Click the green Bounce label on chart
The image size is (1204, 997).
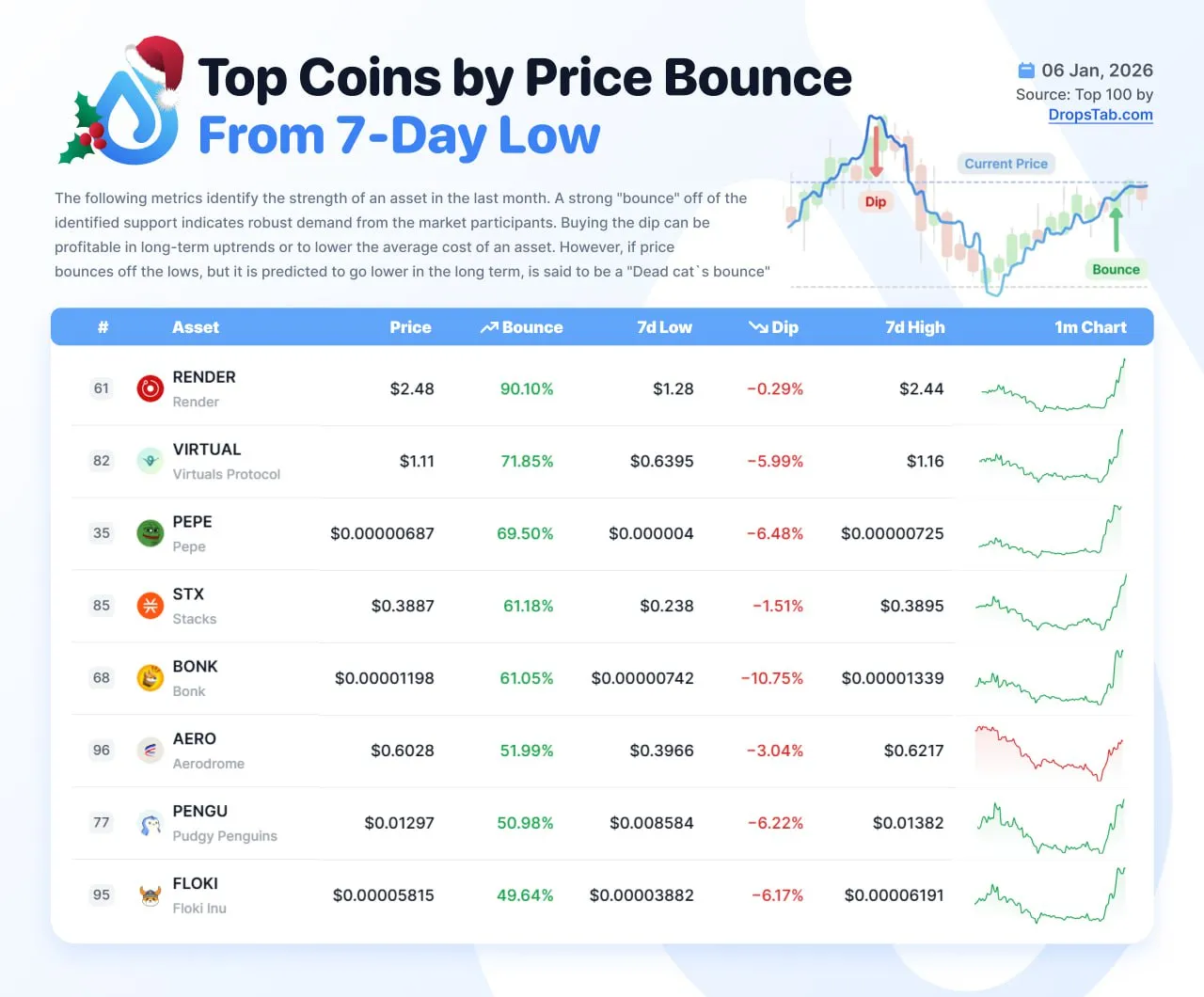(1116, 270)
